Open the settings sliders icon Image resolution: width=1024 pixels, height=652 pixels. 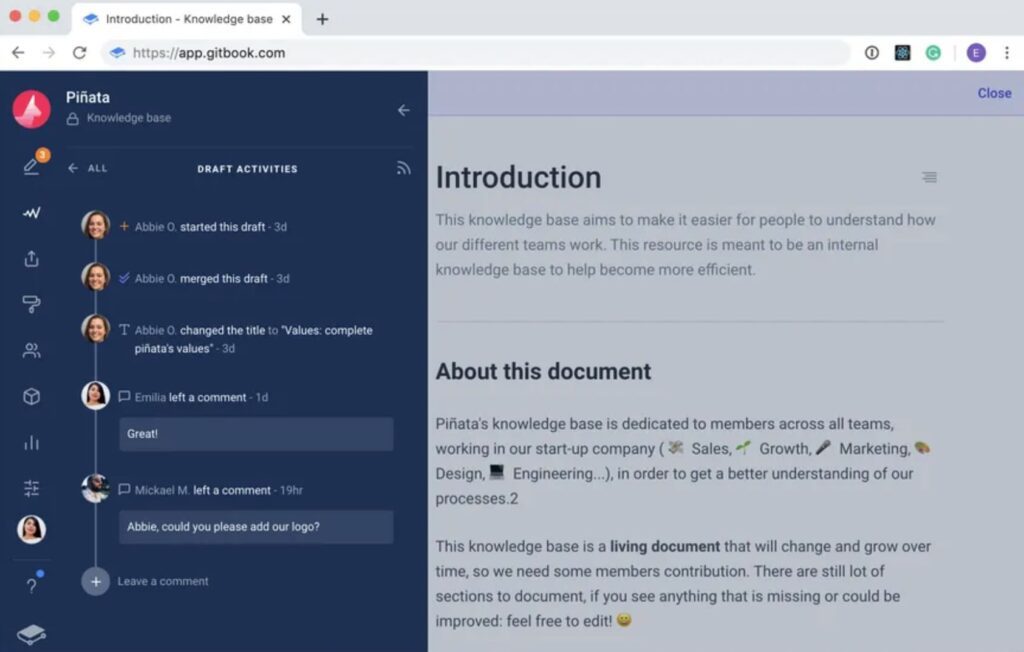click(x=31, y=488)
